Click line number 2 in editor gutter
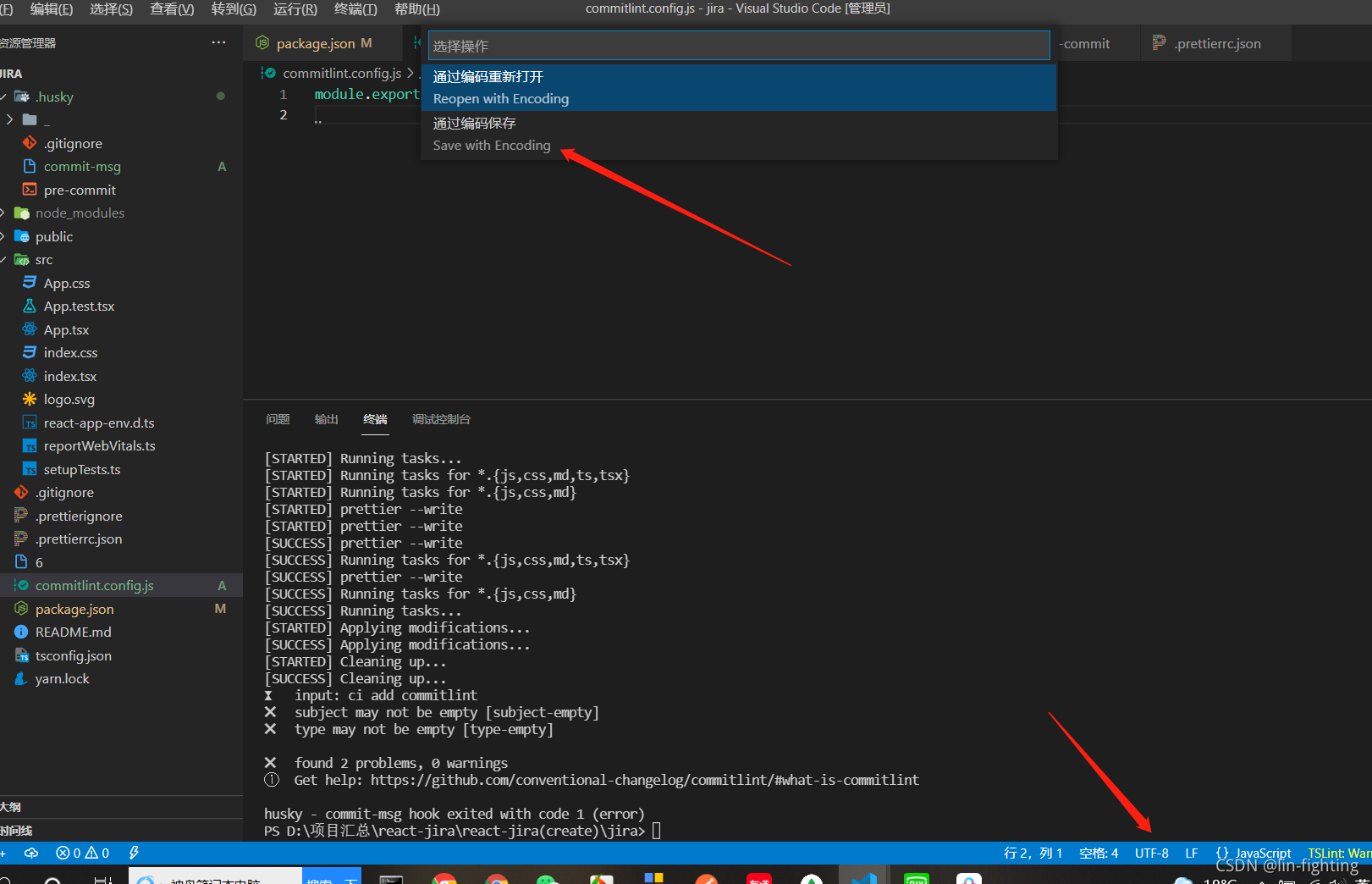The height and width of the screenshot is (884, 1372). tap(284, 115)
